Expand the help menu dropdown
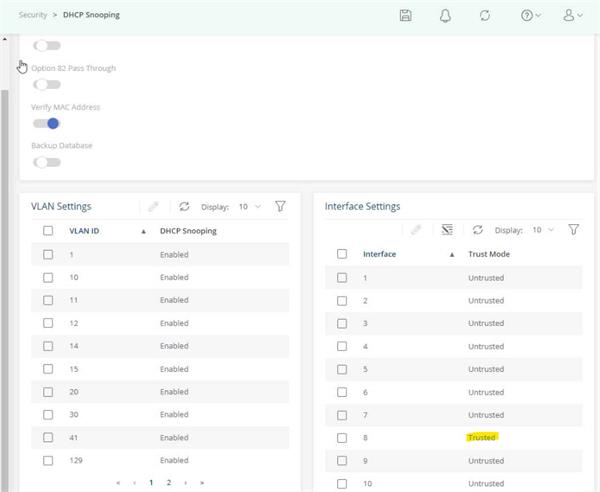Image resolution: width=600 pixels, height=492 pixels. 531,16
